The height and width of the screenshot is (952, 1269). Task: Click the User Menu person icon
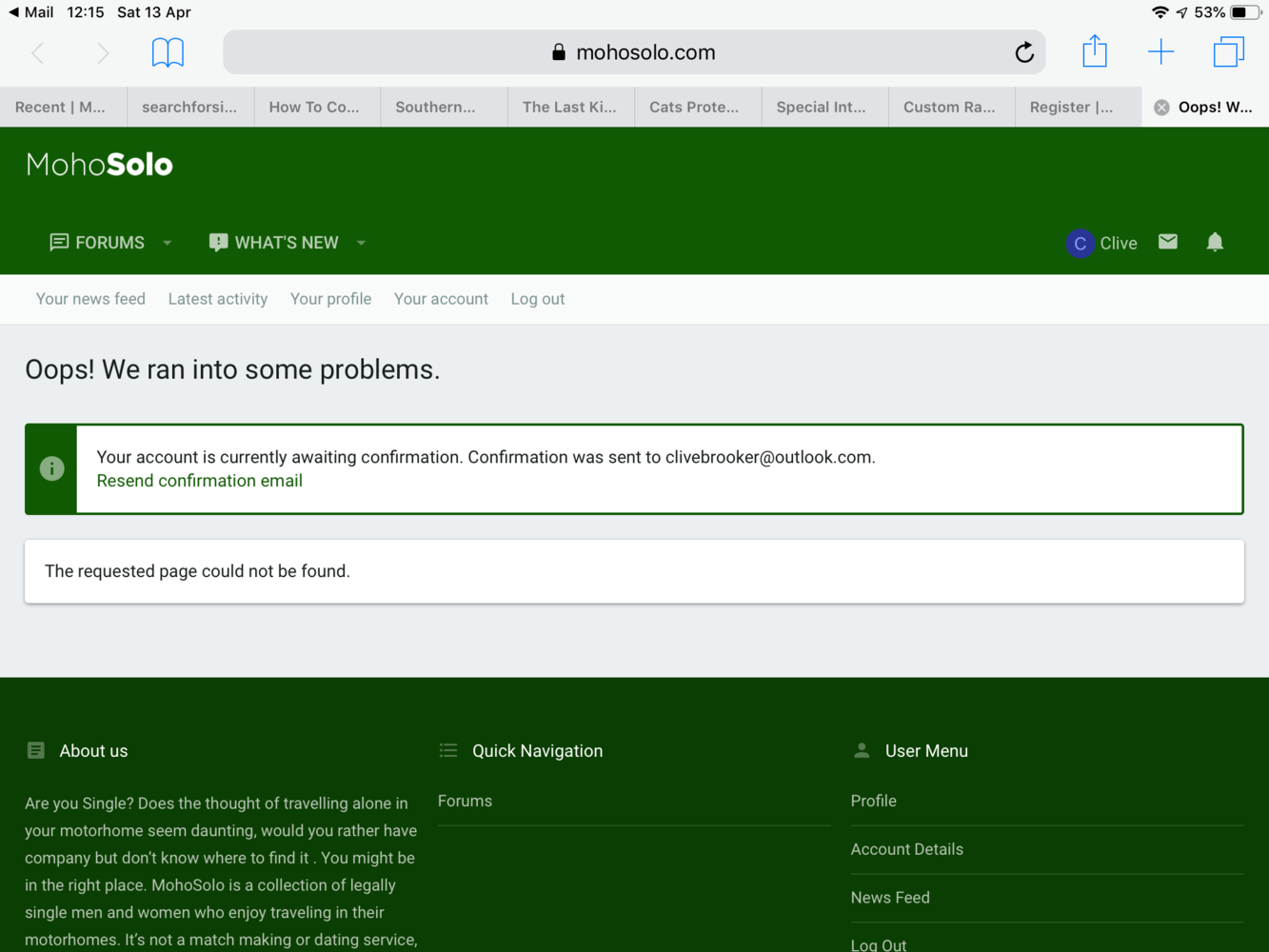pyautogui.click(x=862, y=750)
